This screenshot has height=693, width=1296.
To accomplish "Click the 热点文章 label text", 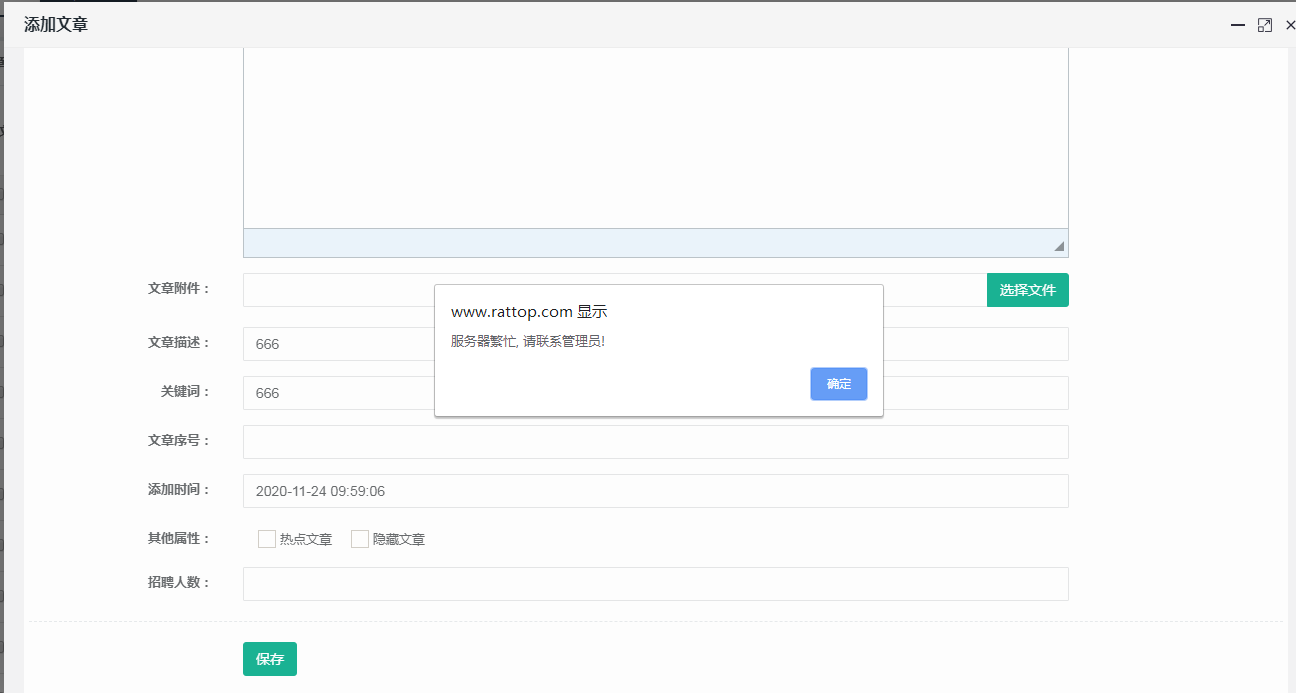I will 306,540.
